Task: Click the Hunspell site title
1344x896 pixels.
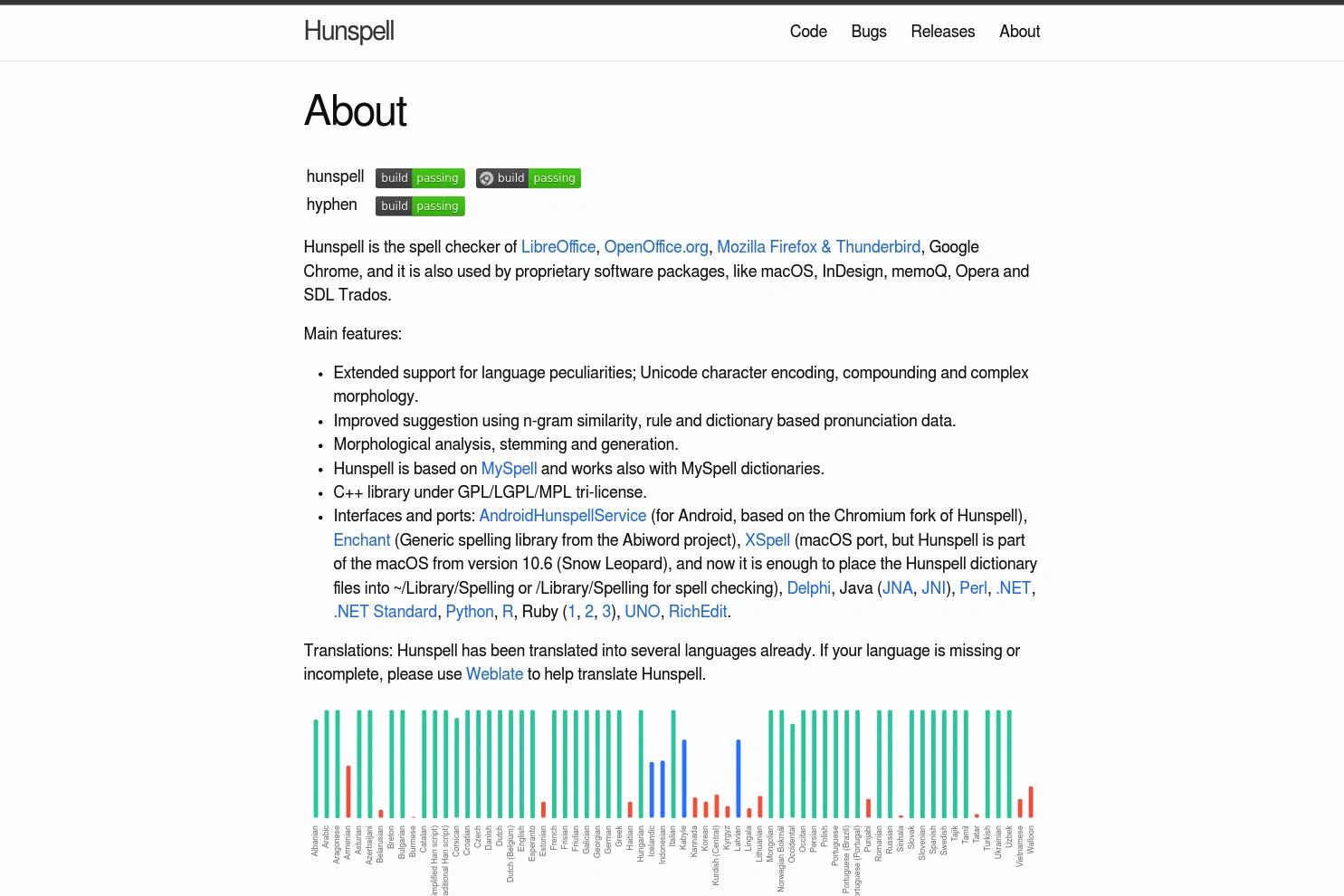Action: point(348,31)
